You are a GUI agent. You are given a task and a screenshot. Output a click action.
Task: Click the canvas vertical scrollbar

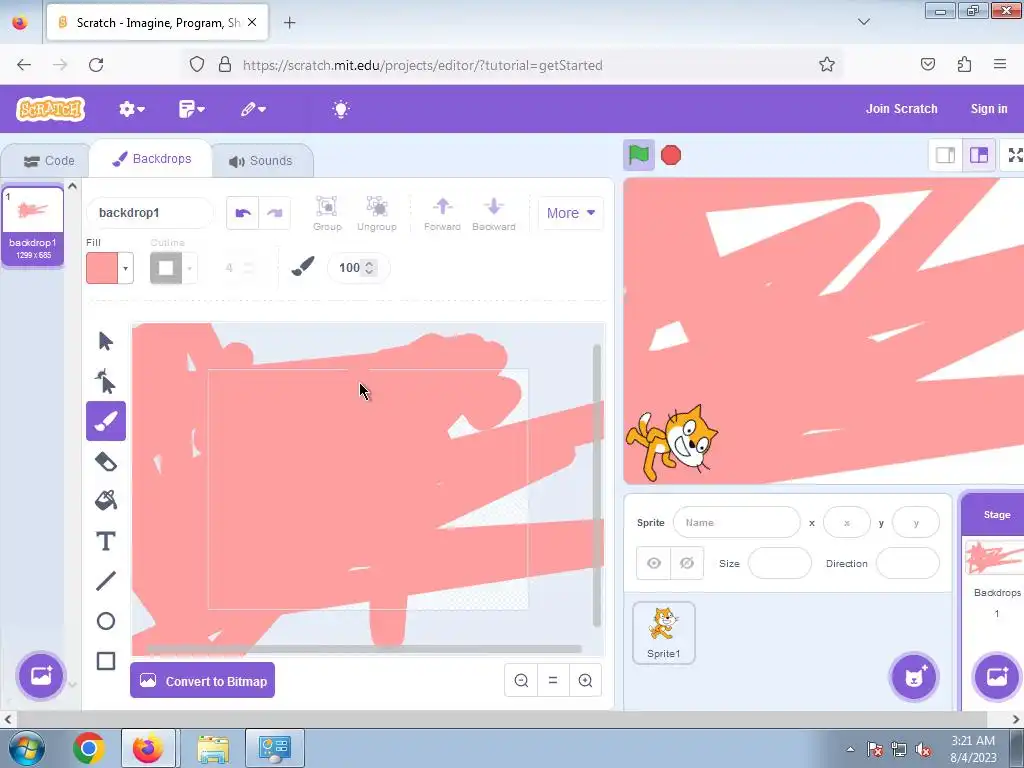(x=597, y=485)
